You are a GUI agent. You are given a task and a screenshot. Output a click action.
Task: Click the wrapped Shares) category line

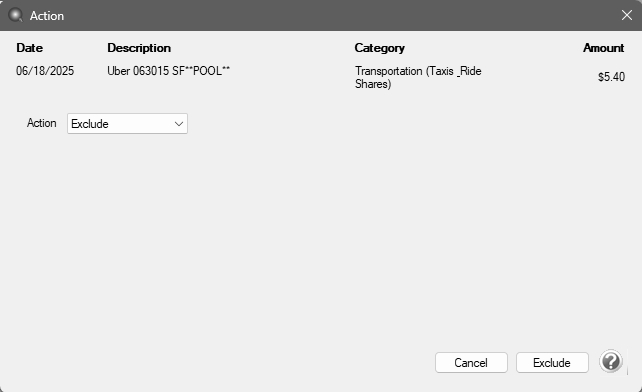pyautogui.click(x=373, y=84)
